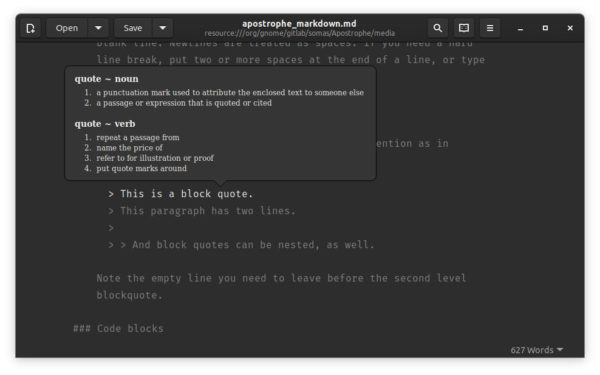Expand the 627 Words statistics dropdown
The height and width of the screenshot is (375, 600).
[x=536, y=350]
